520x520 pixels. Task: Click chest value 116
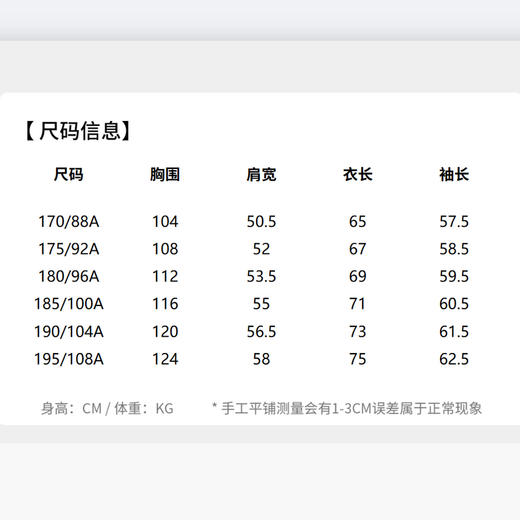click(x=165, y=304)
